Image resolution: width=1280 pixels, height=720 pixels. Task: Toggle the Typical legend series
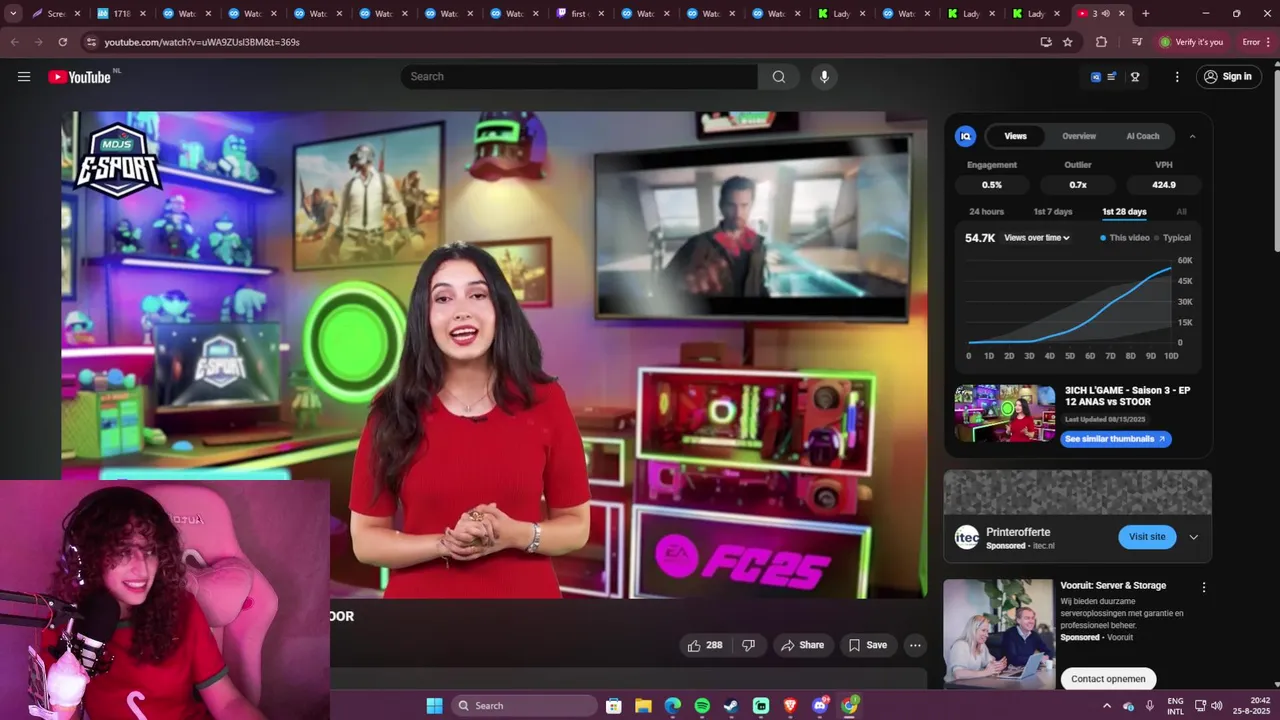point(1172,238)
